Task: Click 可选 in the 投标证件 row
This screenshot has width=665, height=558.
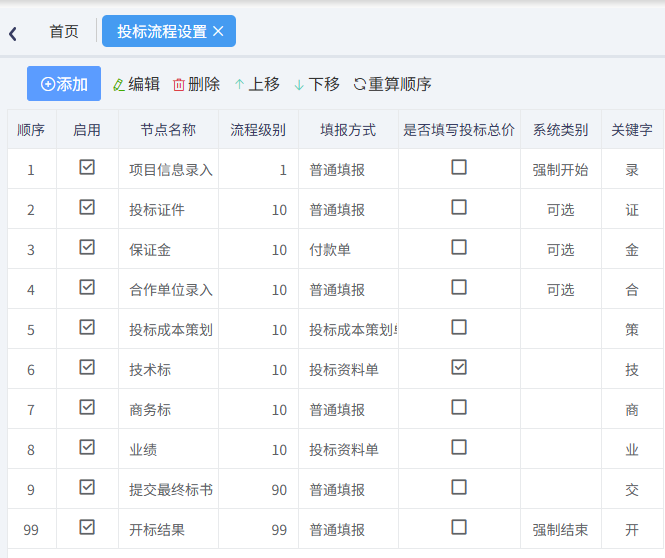Action: (x=561, y=209)
